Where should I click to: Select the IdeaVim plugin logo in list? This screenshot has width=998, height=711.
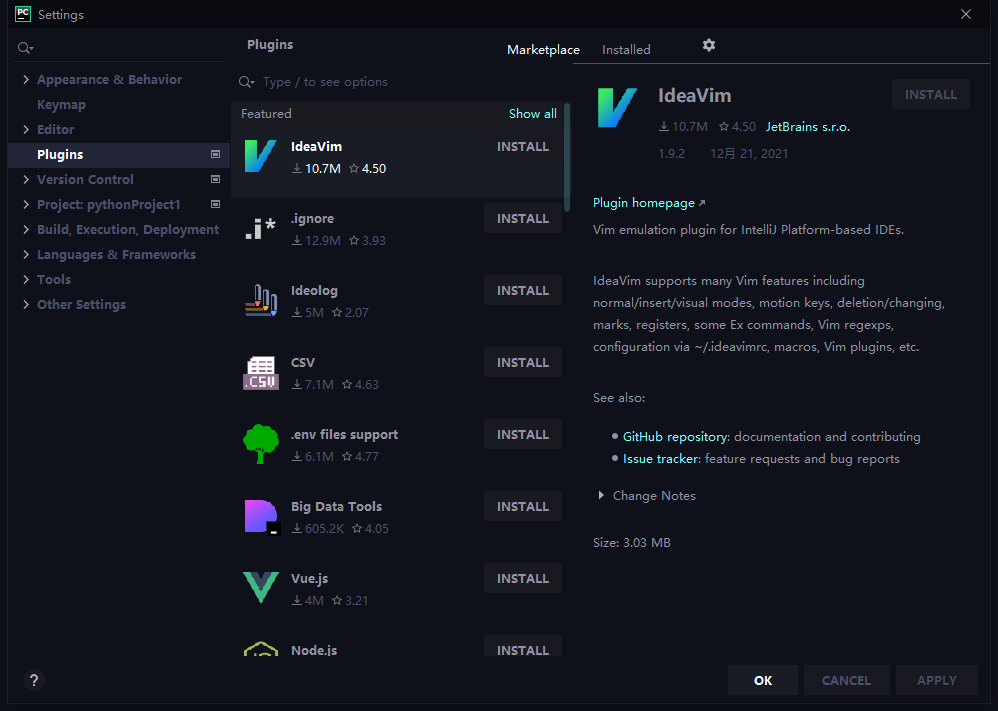click(x=260, y=157)
